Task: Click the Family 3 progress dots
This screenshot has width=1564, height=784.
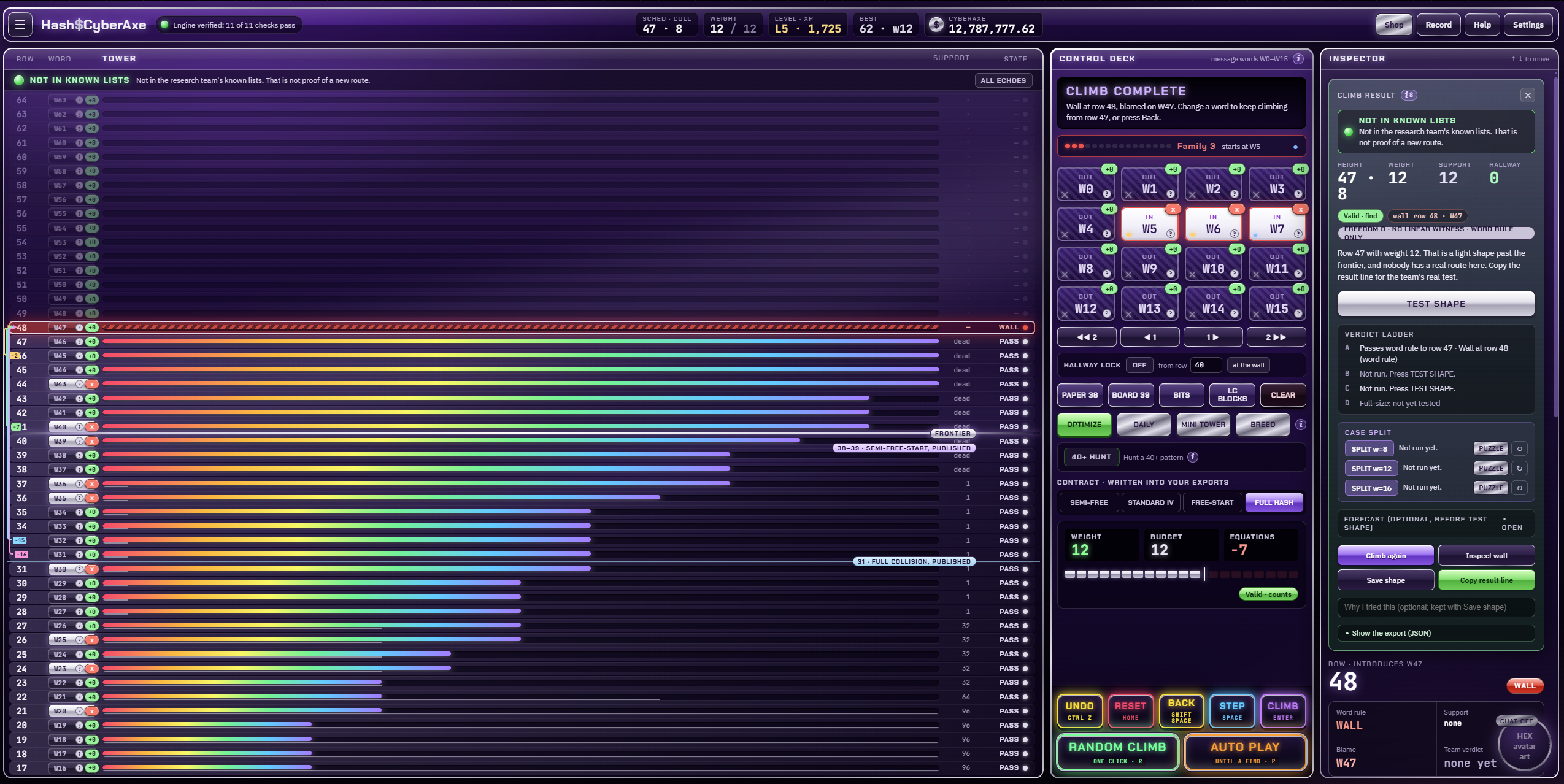Action: 1118,146
